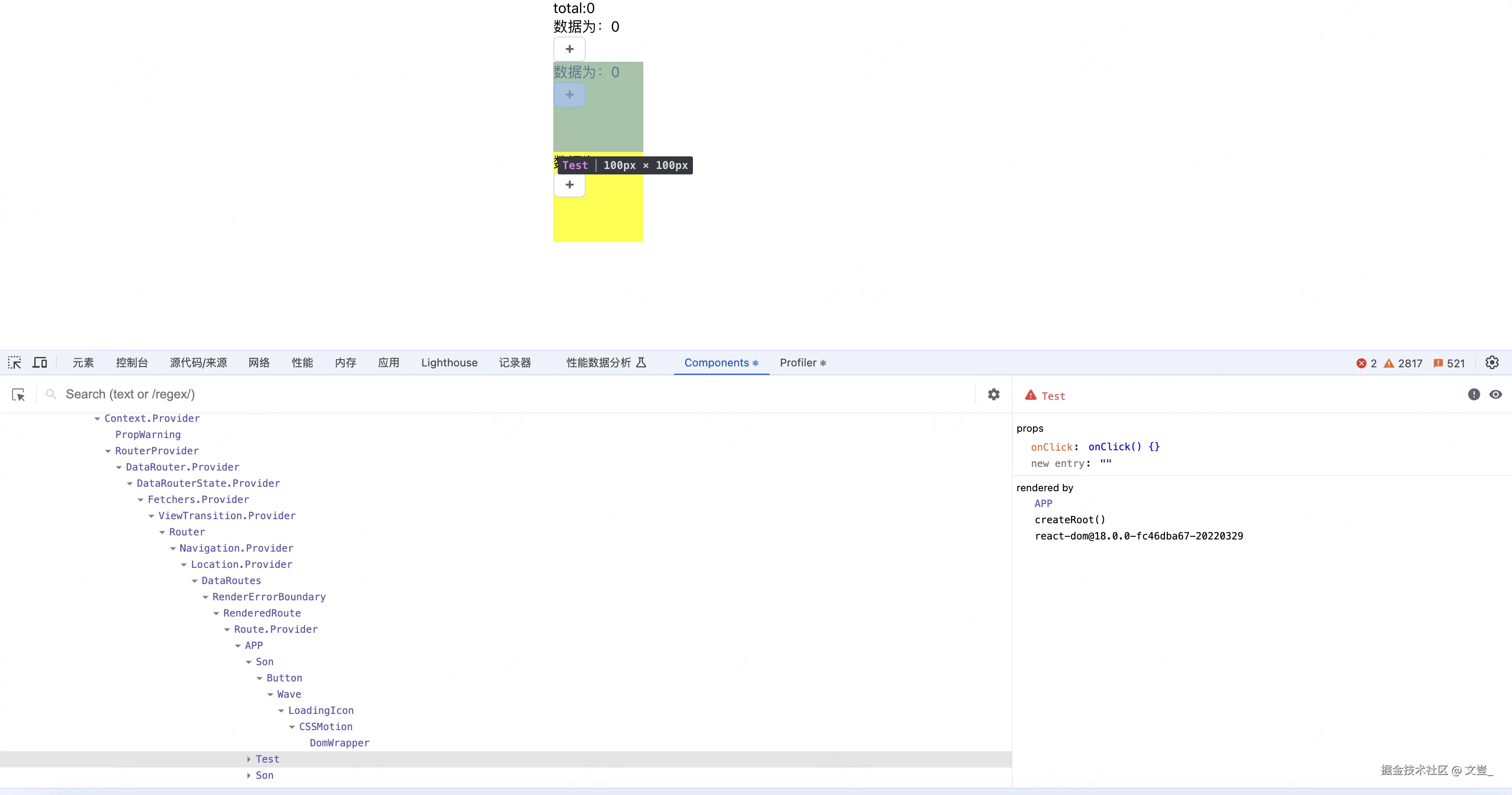This screenshot has height=795, width=1512.
Task: Open Components panel settings gear
Action: coord(993,394)
